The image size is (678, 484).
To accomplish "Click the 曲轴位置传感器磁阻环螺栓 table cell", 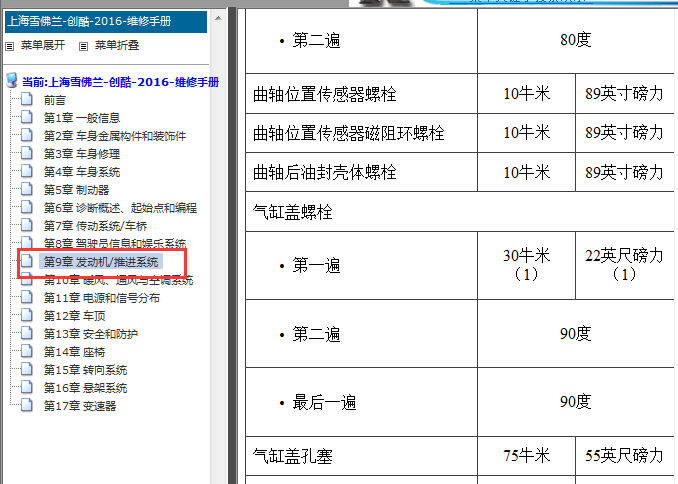I will pos(361,133).
